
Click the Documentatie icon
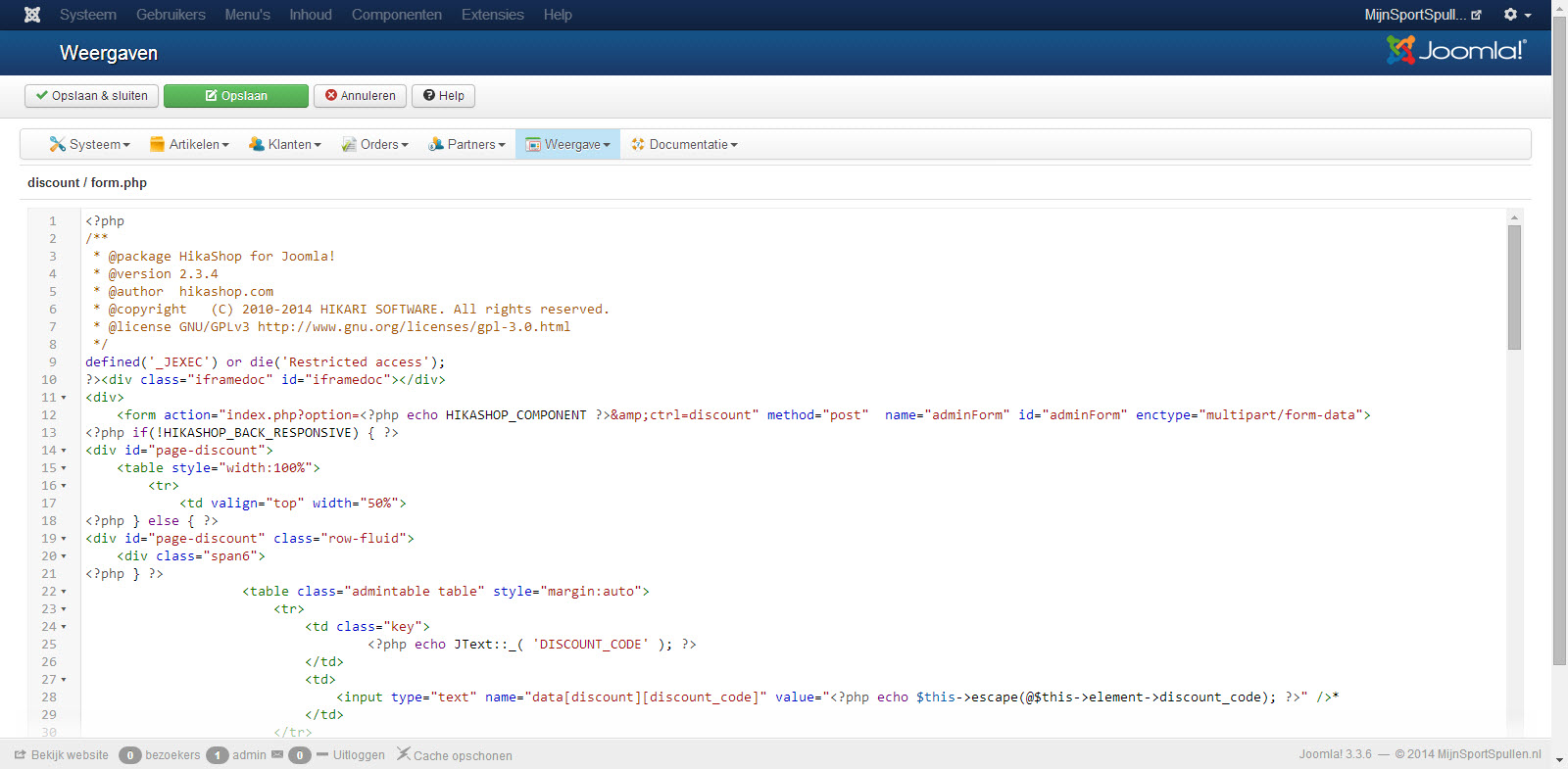(638, 144)
